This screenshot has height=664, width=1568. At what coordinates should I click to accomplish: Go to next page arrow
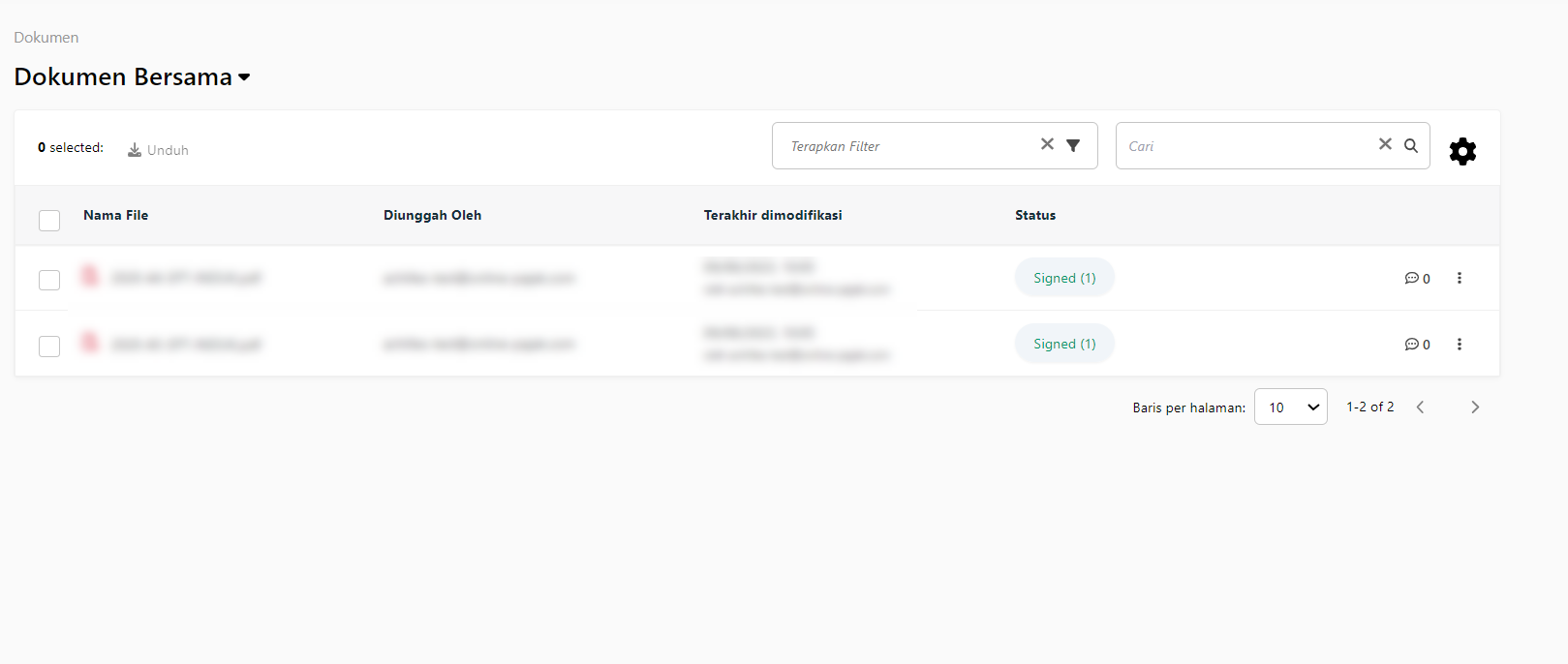tap(1475, 407)
